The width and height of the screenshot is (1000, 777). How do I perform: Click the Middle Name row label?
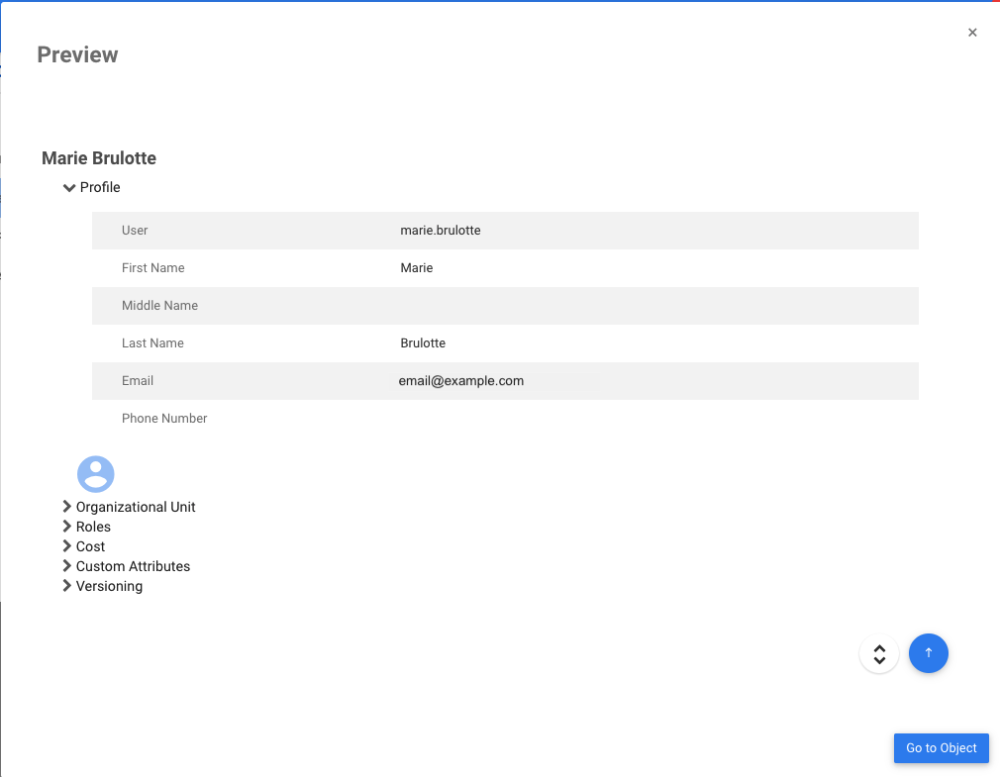pyautogui.click(x=160, y=306)
